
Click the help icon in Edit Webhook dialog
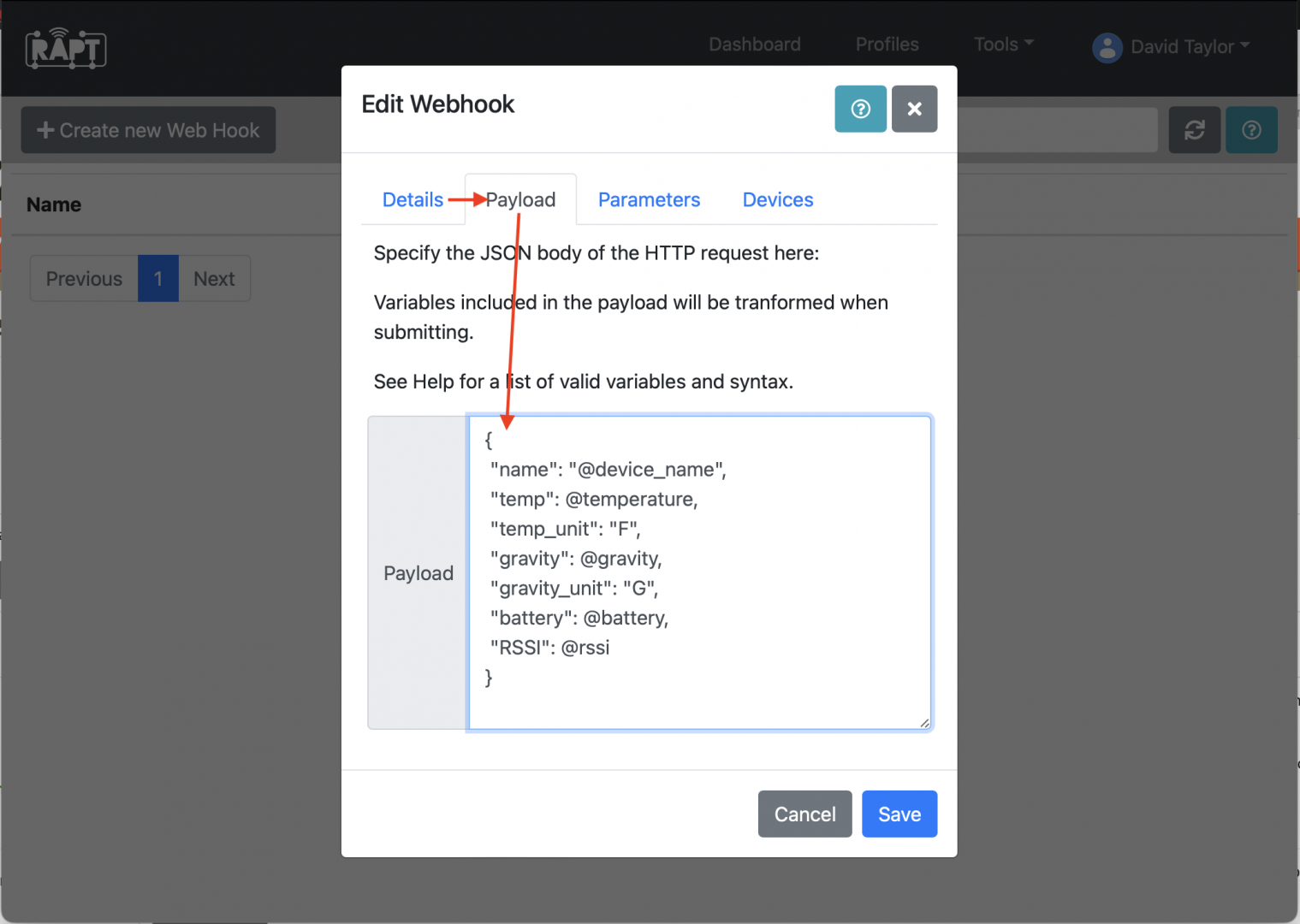pos(860,109)
